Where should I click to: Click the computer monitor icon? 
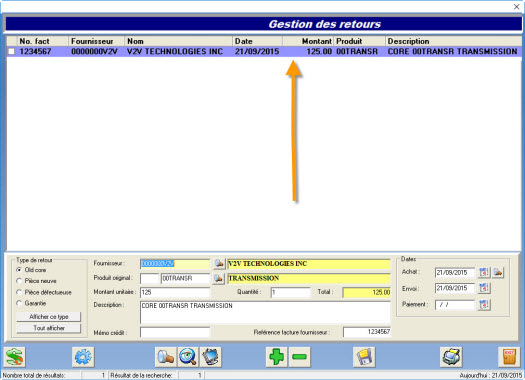tap(210, 357)
